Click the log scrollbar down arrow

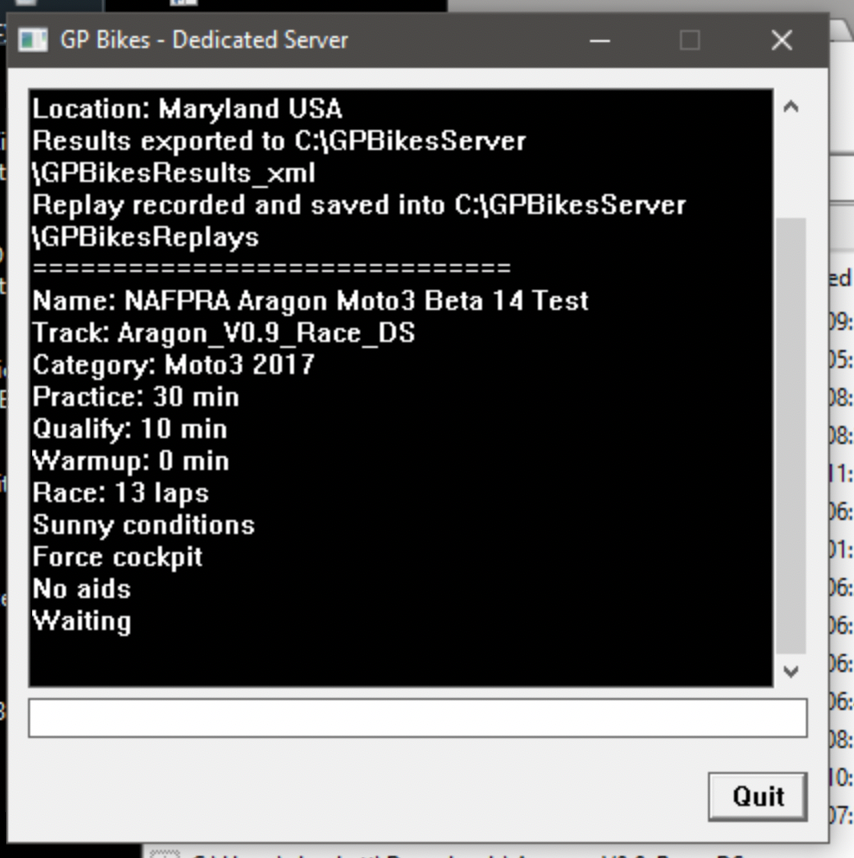[x=791, y=671]
